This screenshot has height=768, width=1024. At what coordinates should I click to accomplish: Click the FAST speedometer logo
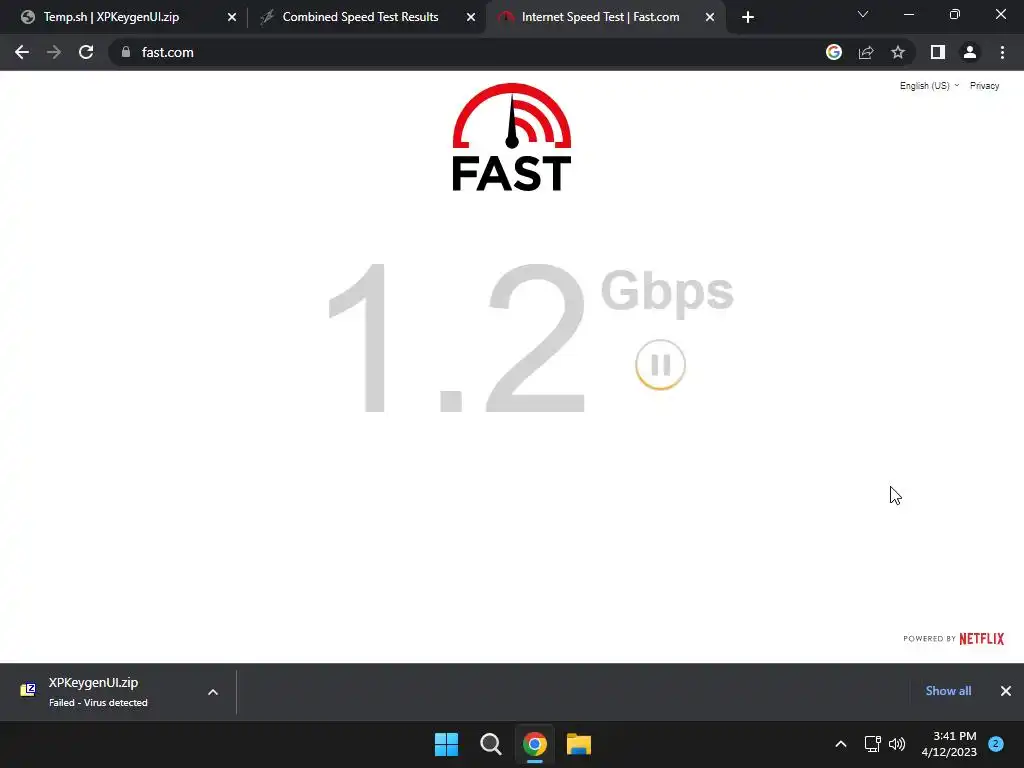(x=512, y=137)
